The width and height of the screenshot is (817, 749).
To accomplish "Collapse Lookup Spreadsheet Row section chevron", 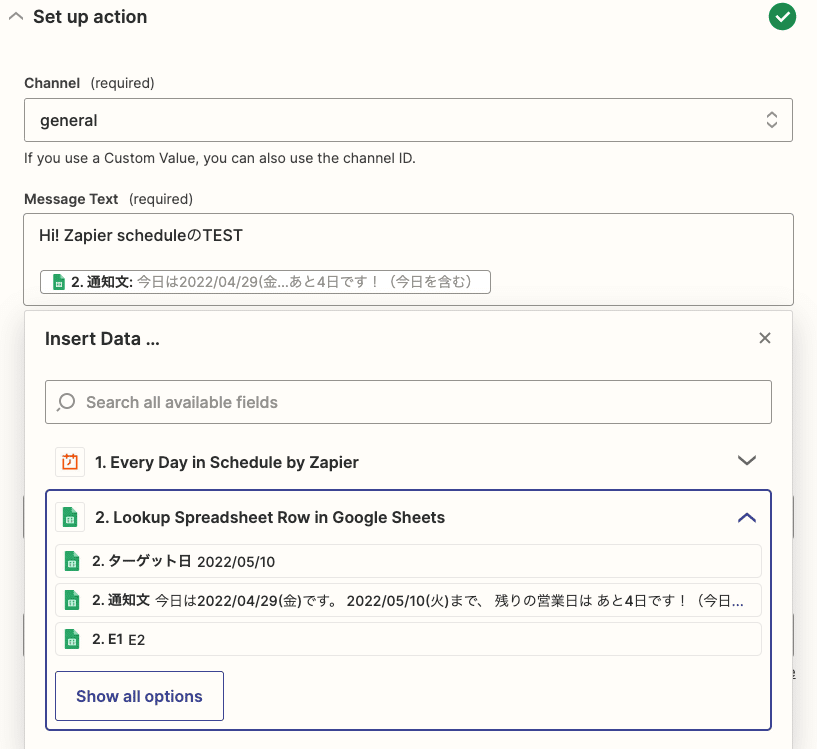I will coord(747,517).
